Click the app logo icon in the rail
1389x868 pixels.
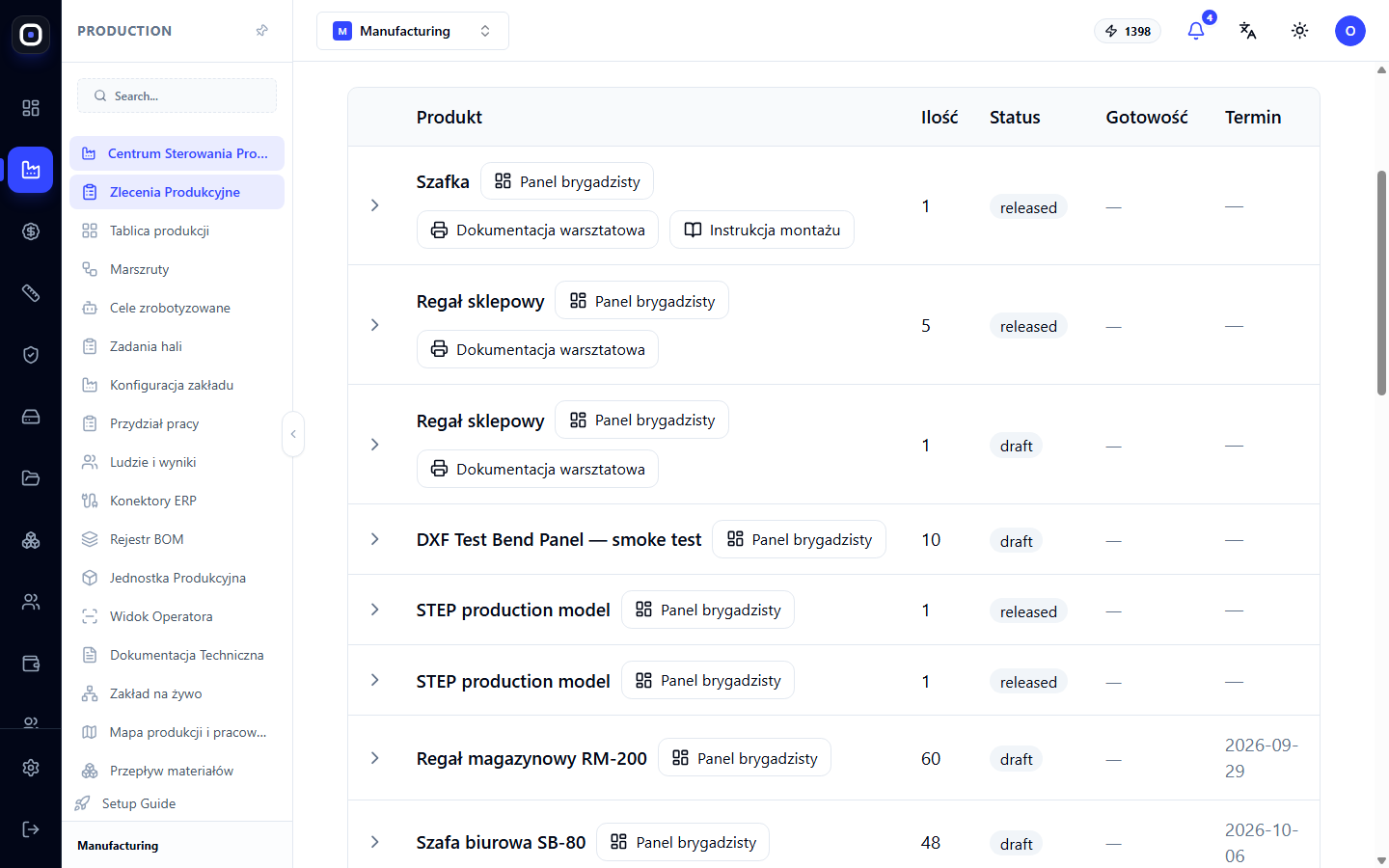click(31, 35)
